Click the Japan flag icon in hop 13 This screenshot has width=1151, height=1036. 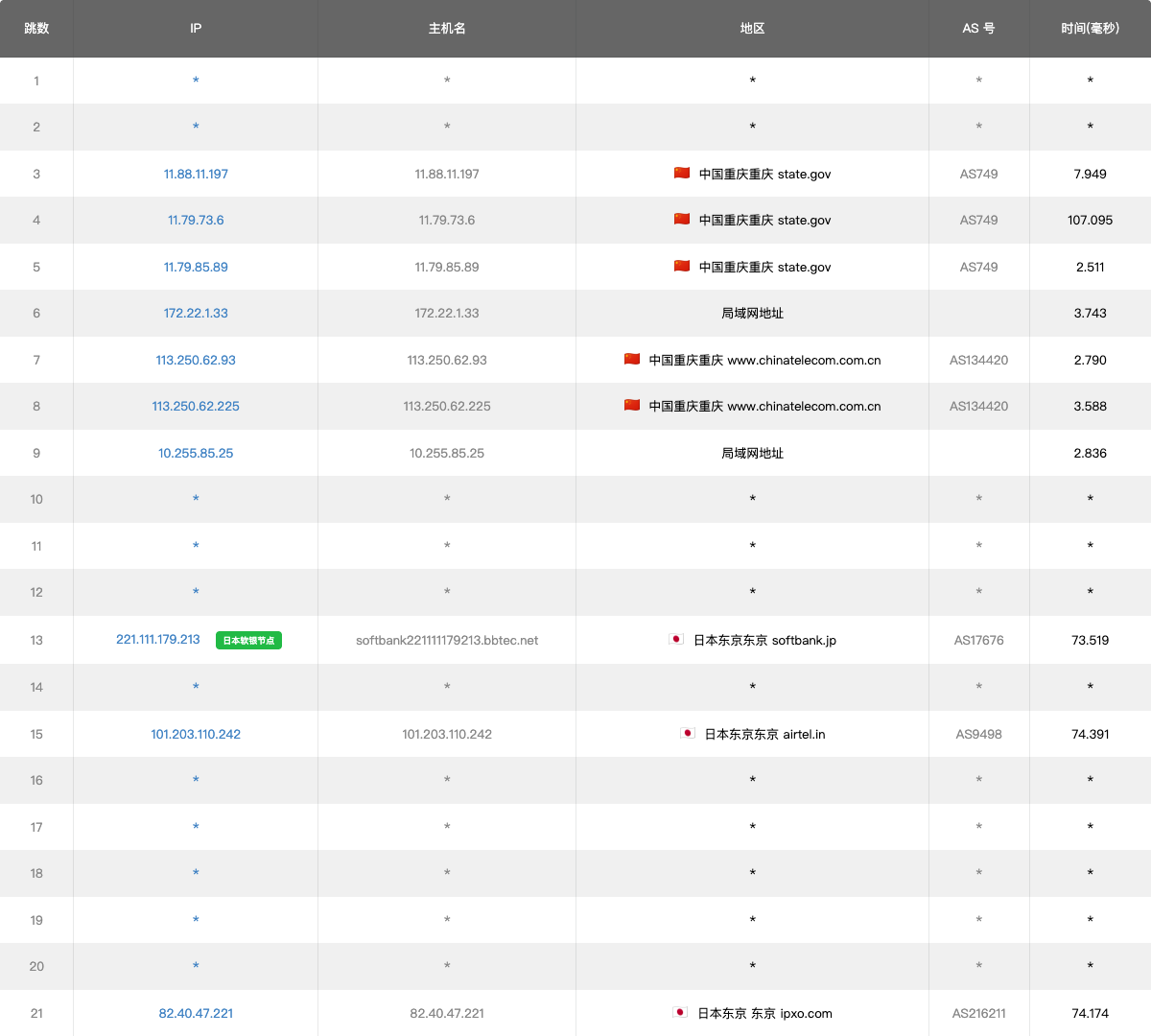[676, 640]
